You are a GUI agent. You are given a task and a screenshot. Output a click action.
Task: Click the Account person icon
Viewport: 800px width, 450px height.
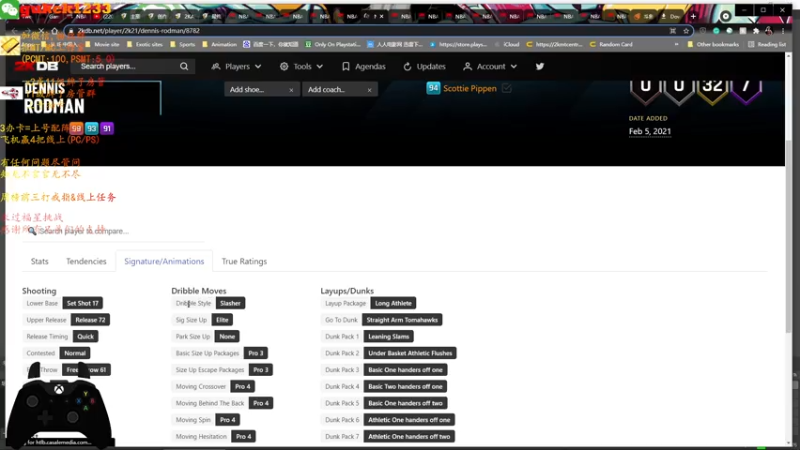tap(467, 66)
